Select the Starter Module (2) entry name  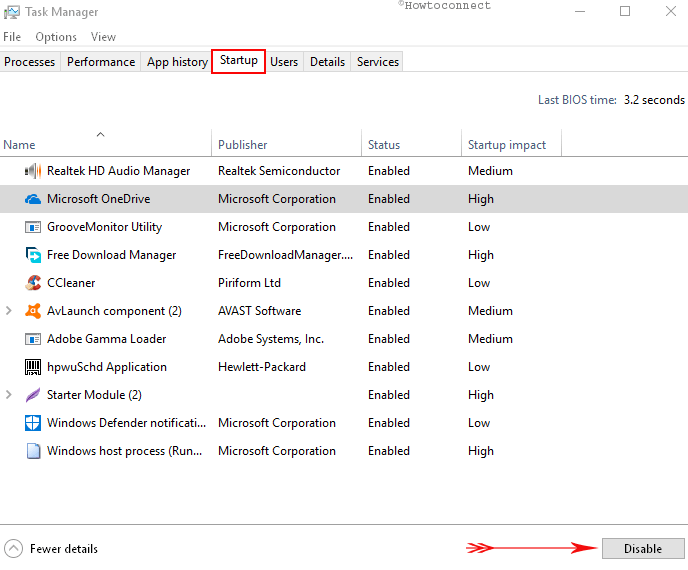[x=94, y=395]
